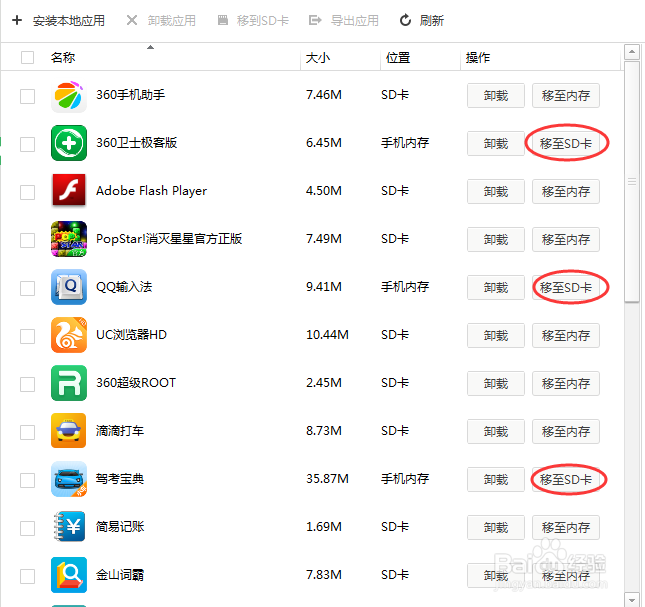Select the 简易记账 checkbox
The image size is (645, 607).
tap(28, 528)
